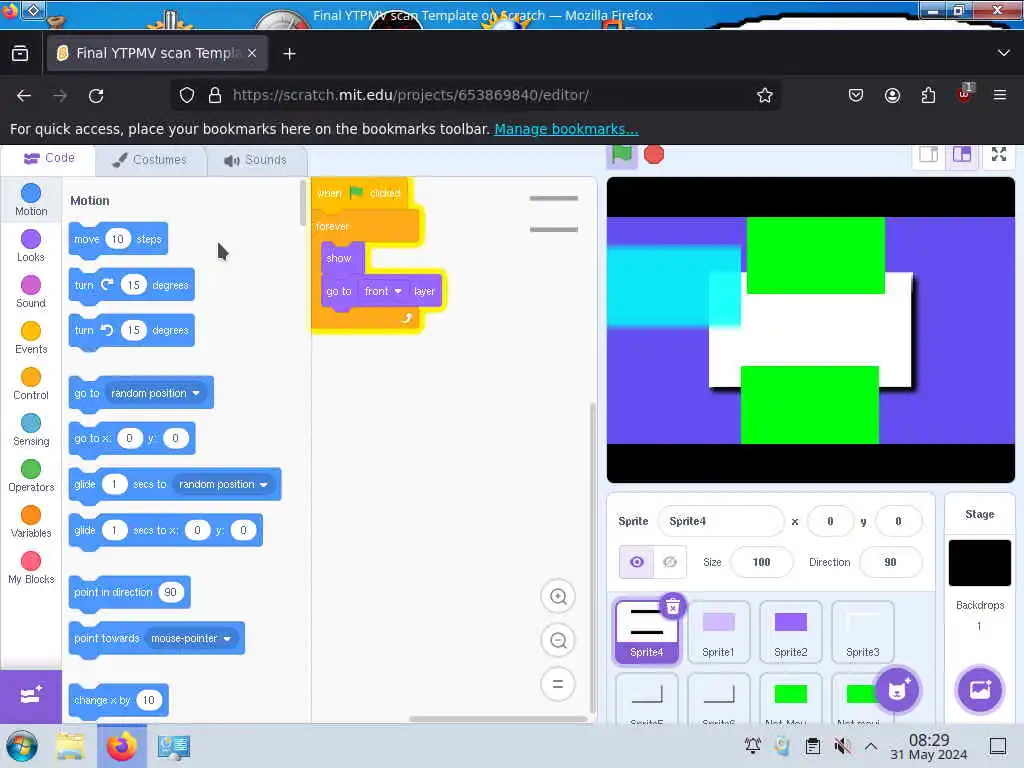Click the green flag to run project
The image size is (1024, 768).
tap(621, 155)
